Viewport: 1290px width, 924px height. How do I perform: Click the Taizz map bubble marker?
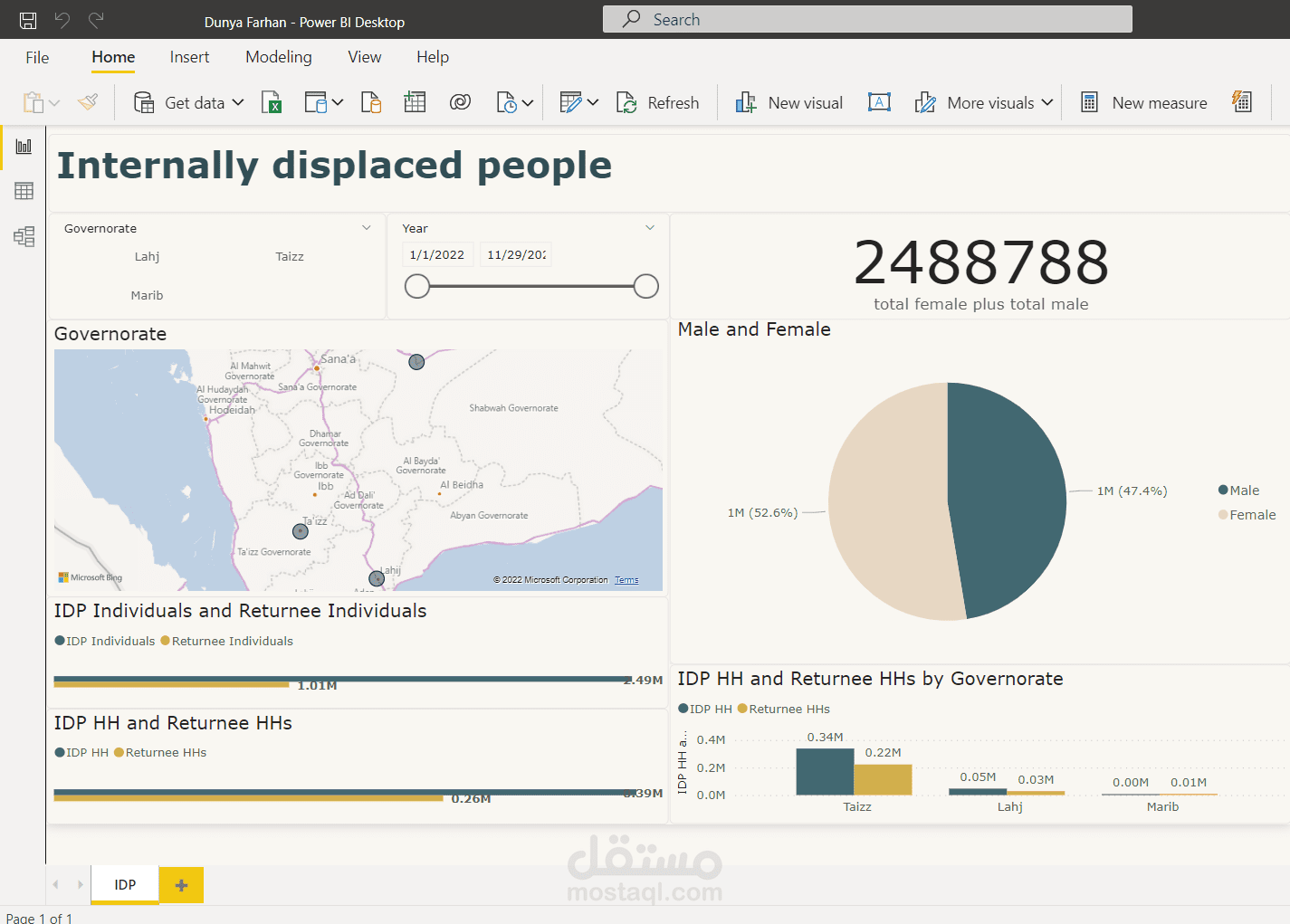coord(301,531)
